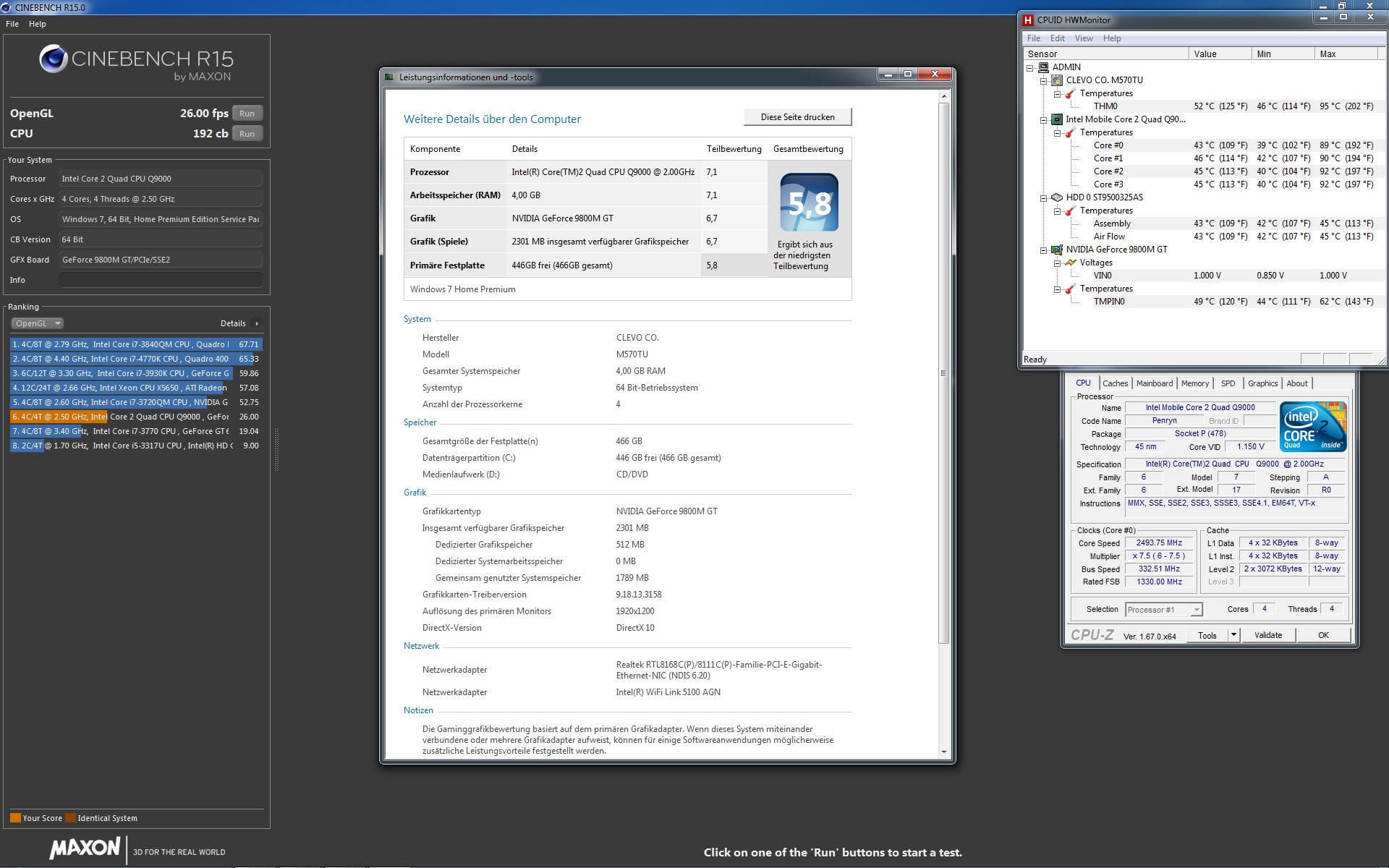Open the Processor #1 selection dropdown
Image resolution: width=1389 pixels, height=868 pixels.
1197,610
